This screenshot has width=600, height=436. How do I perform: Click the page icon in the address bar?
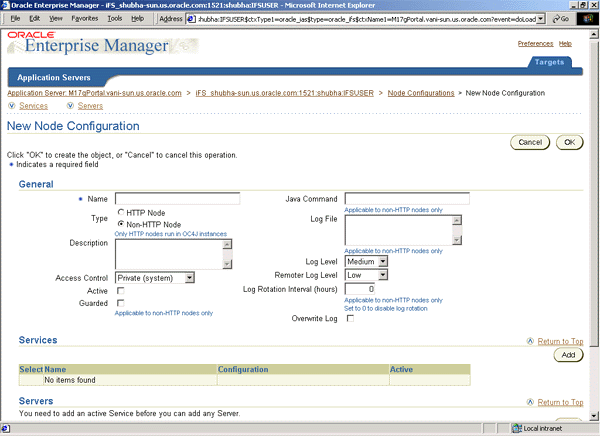point(192,19)
